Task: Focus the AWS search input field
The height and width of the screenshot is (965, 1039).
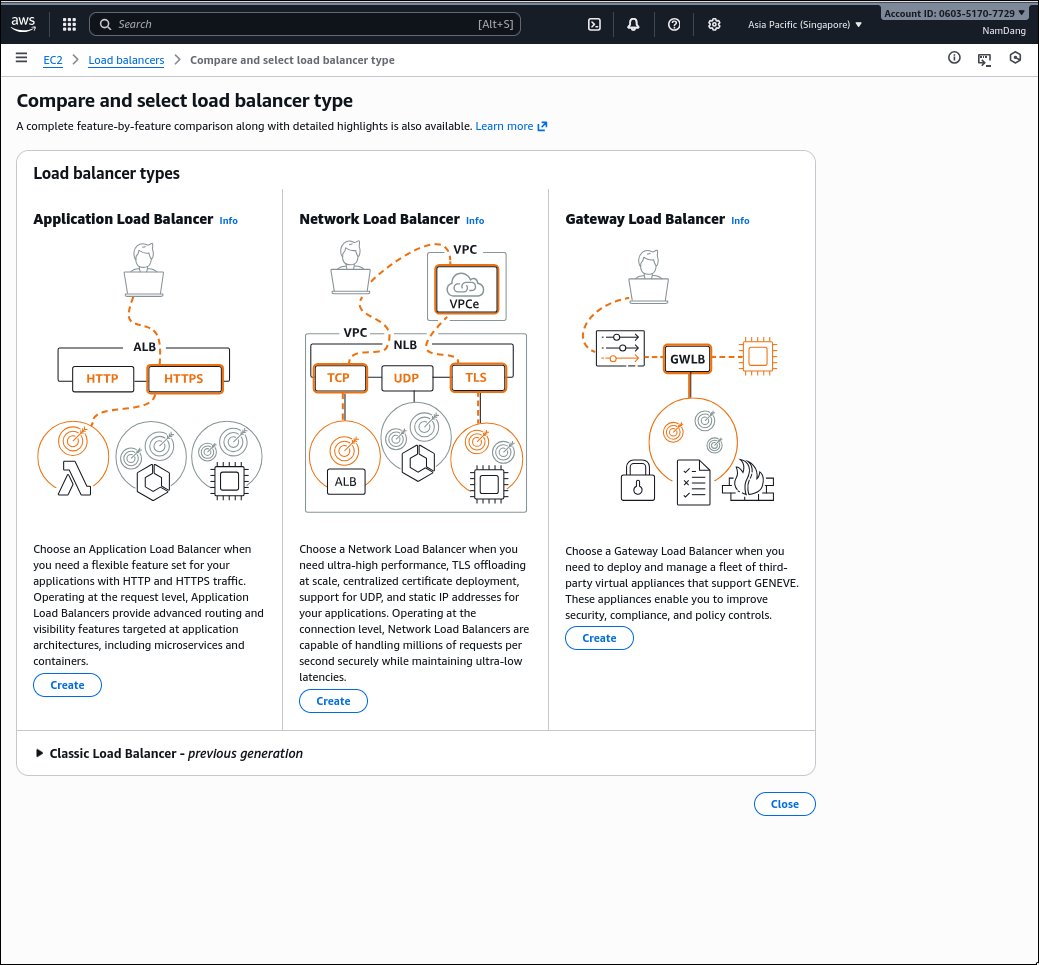Action: tap(300, 24)
